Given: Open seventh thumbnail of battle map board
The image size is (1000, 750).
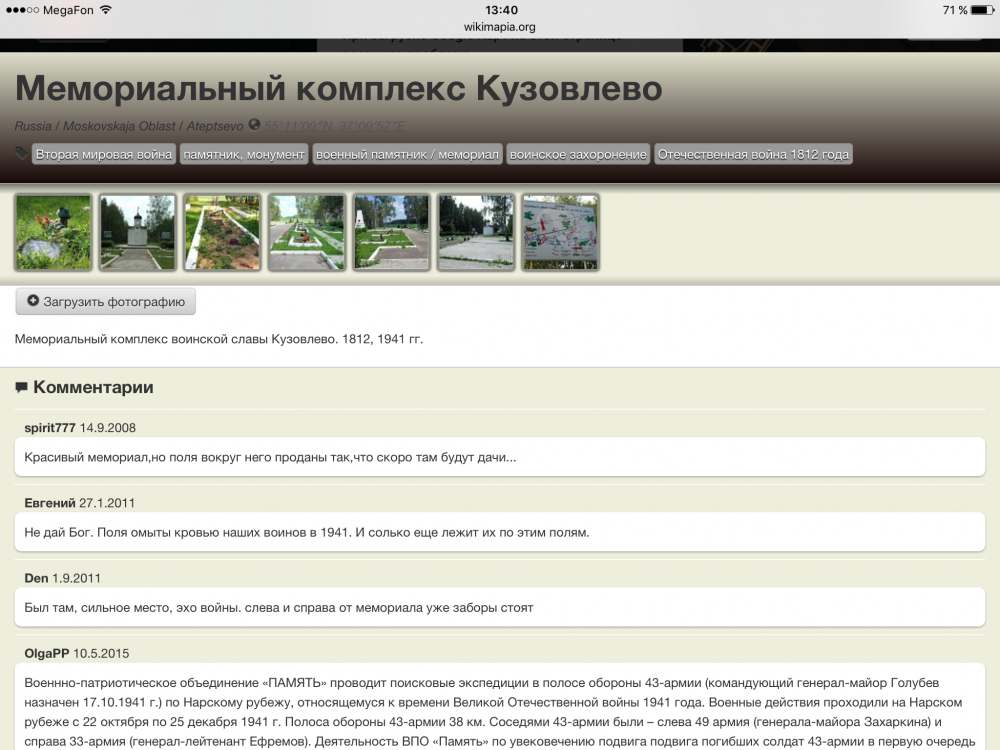Looking at the screenshot, I should click(561, 232).
